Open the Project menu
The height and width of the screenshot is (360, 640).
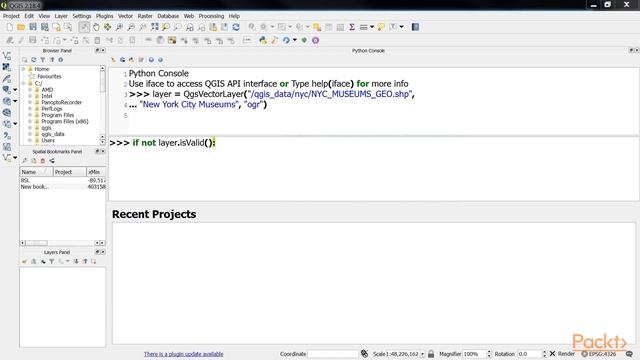pyautogui.click(x=11, y=16)
